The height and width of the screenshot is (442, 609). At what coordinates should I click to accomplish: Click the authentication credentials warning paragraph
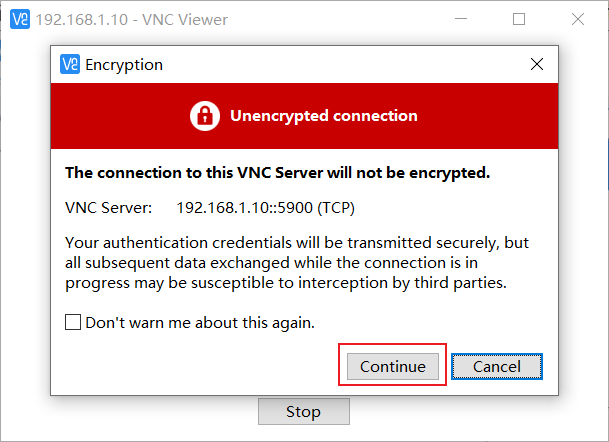[x=297, y=263]
